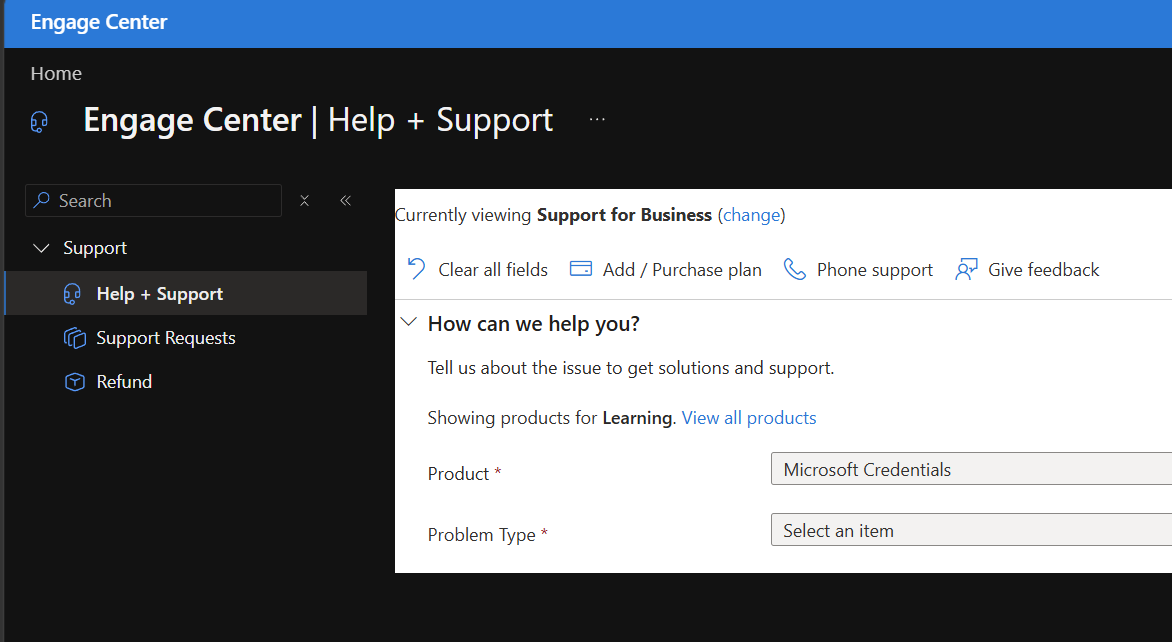Click the Refund cube icon

pyautogui.click(x=75, y=382)
